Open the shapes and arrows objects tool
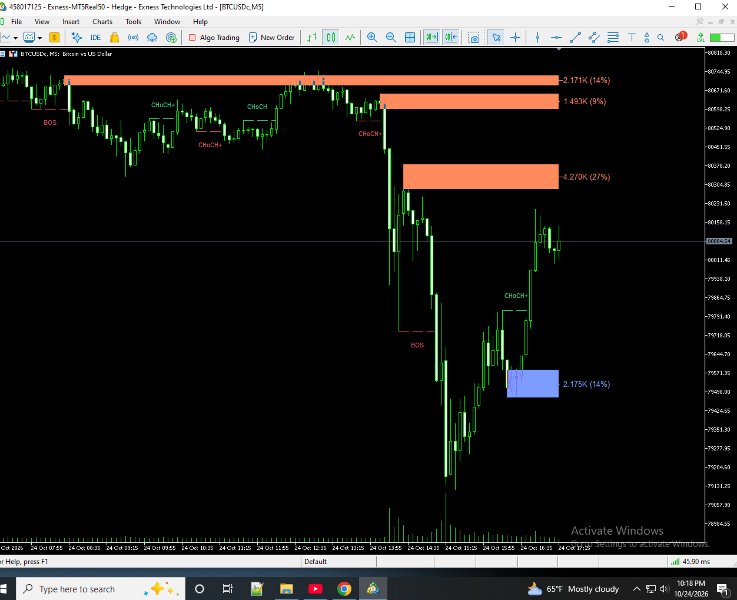This screenshot has height=600, width=737. [x=647, y=38]
